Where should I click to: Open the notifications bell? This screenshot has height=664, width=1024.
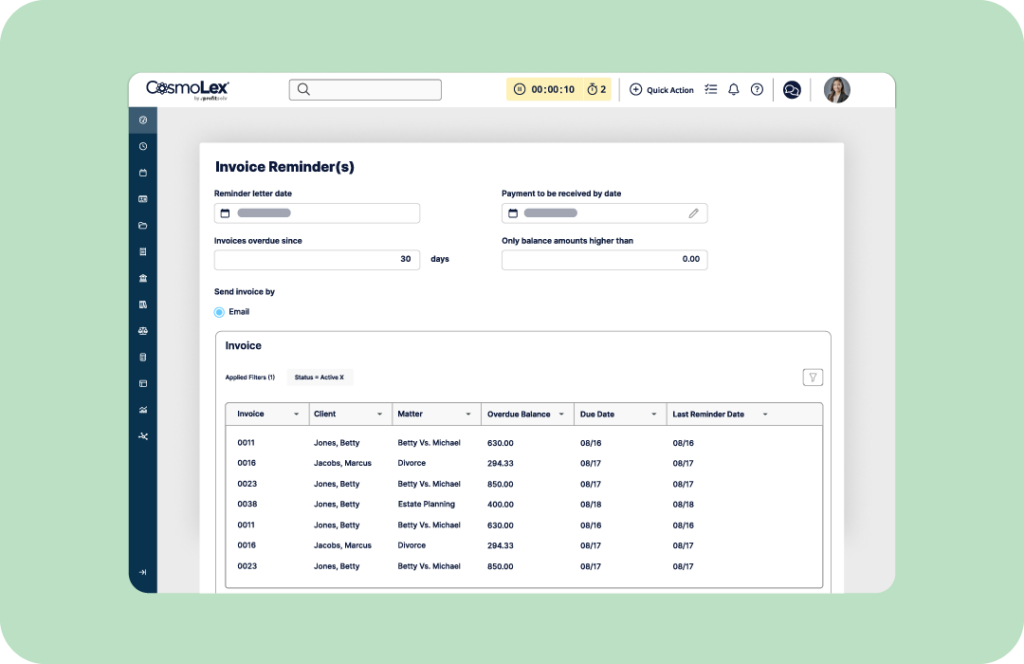pos(733,90)
